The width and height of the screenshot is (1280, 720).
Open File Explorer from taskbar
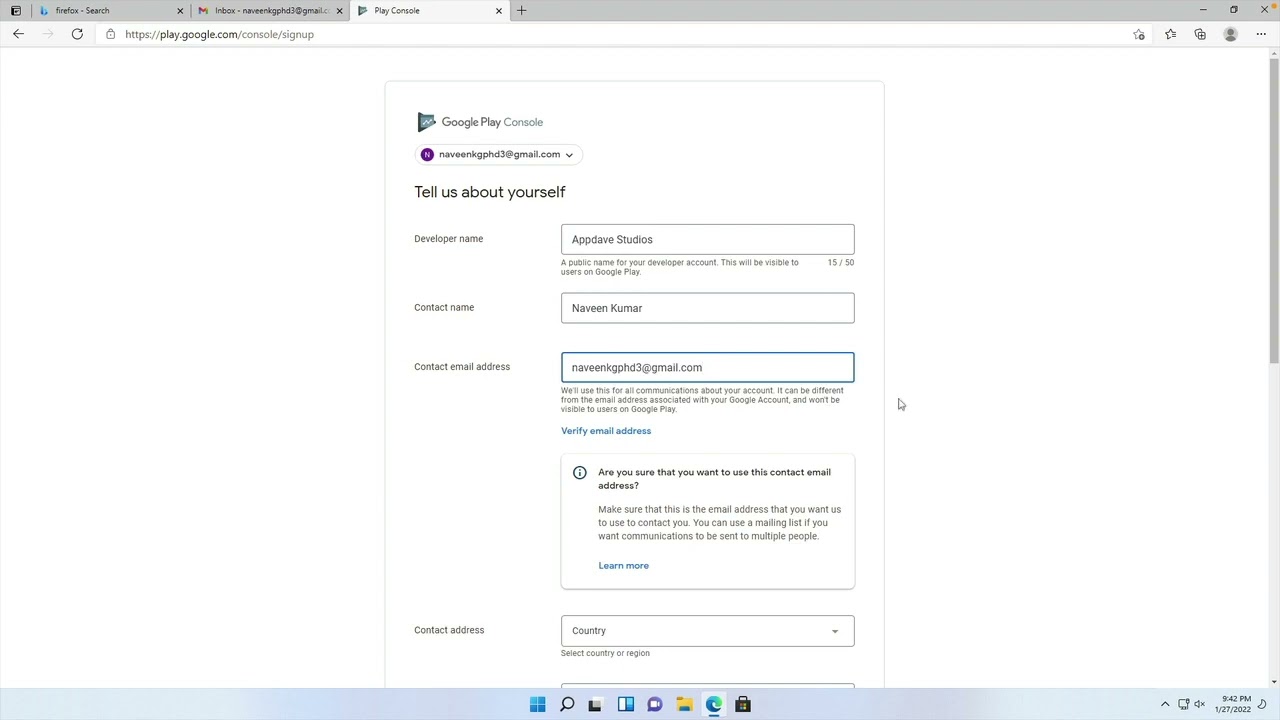tap(684, 704)
